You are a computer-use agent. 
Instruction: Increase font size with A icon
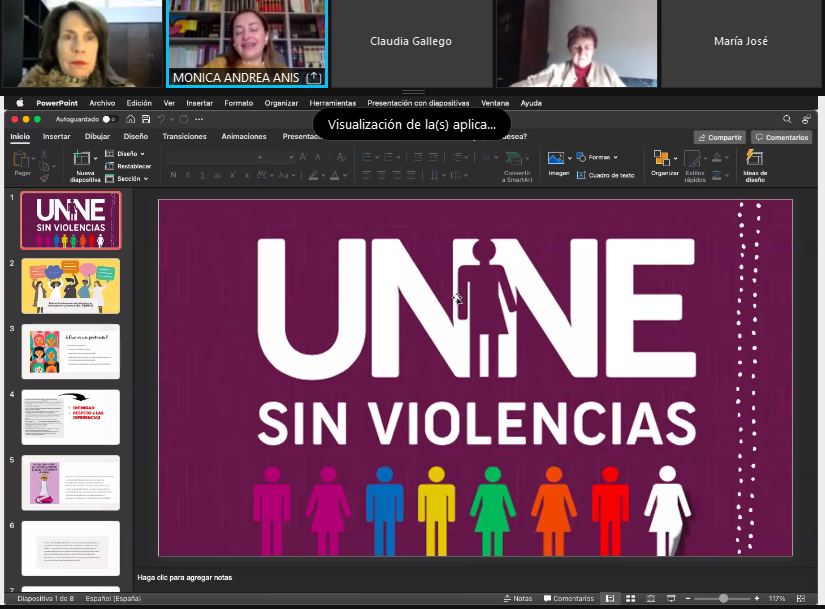(x=303, y=157)
